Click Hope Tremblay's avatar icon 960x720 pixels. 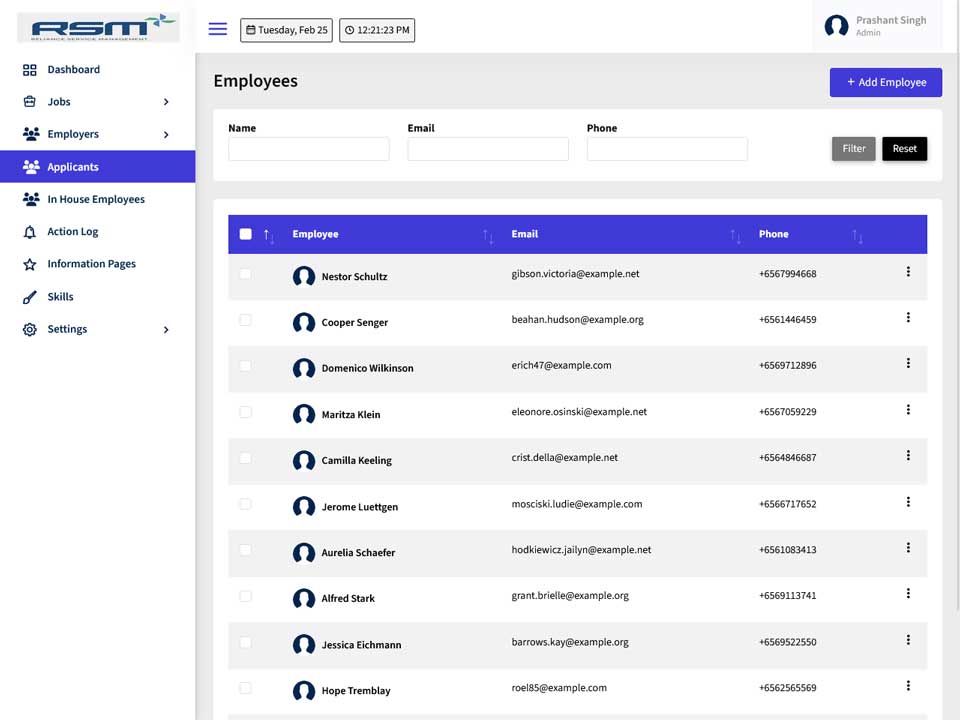point(304,691)
